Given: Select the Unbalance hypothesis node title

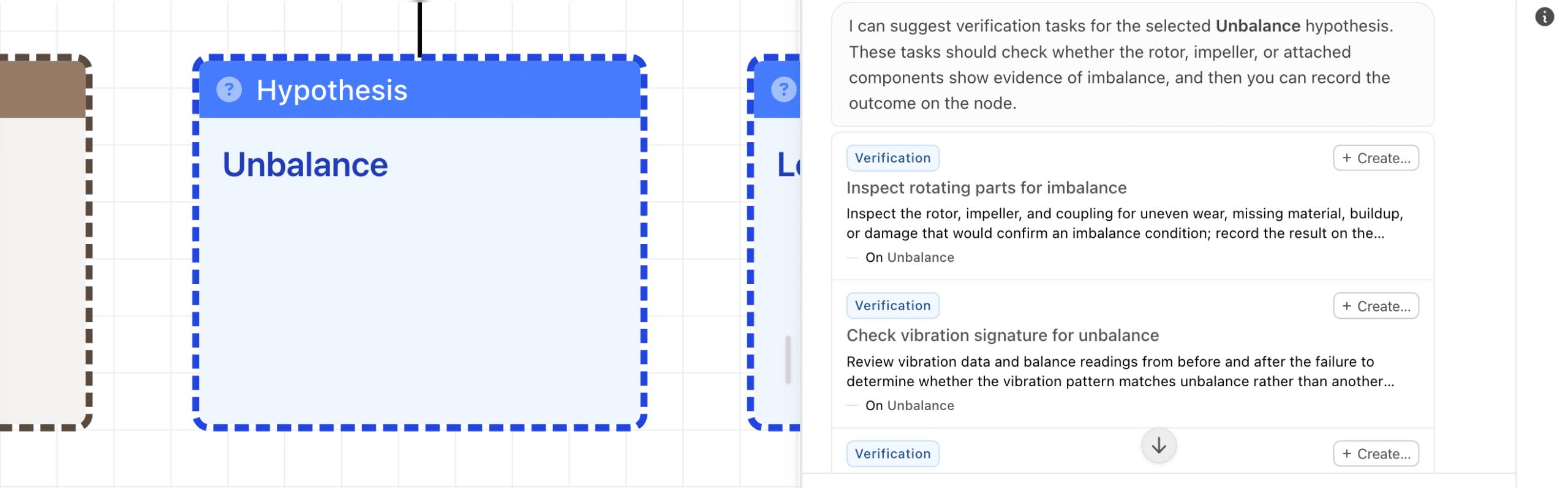Looking at the screenshot, I should [305, 164].
